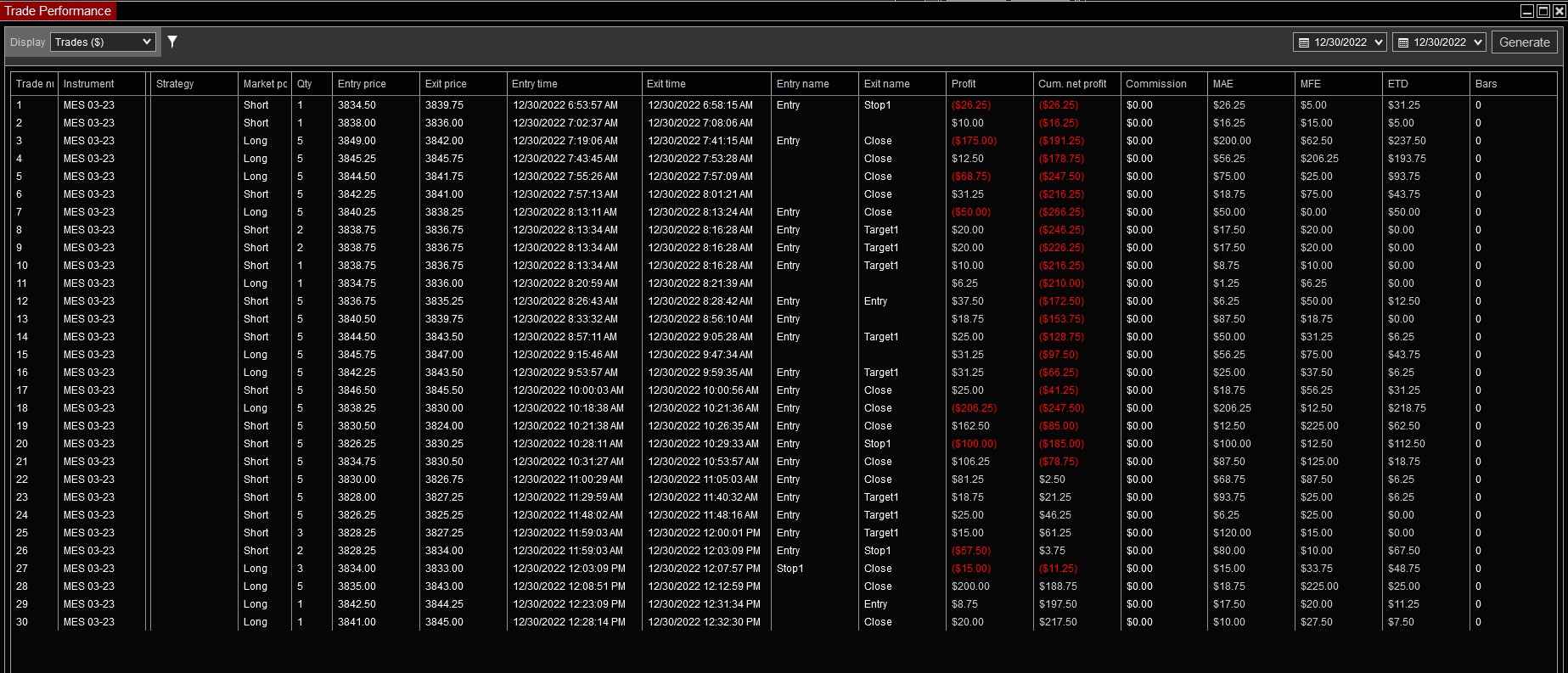Sort by Market position column header

[265, 84]
